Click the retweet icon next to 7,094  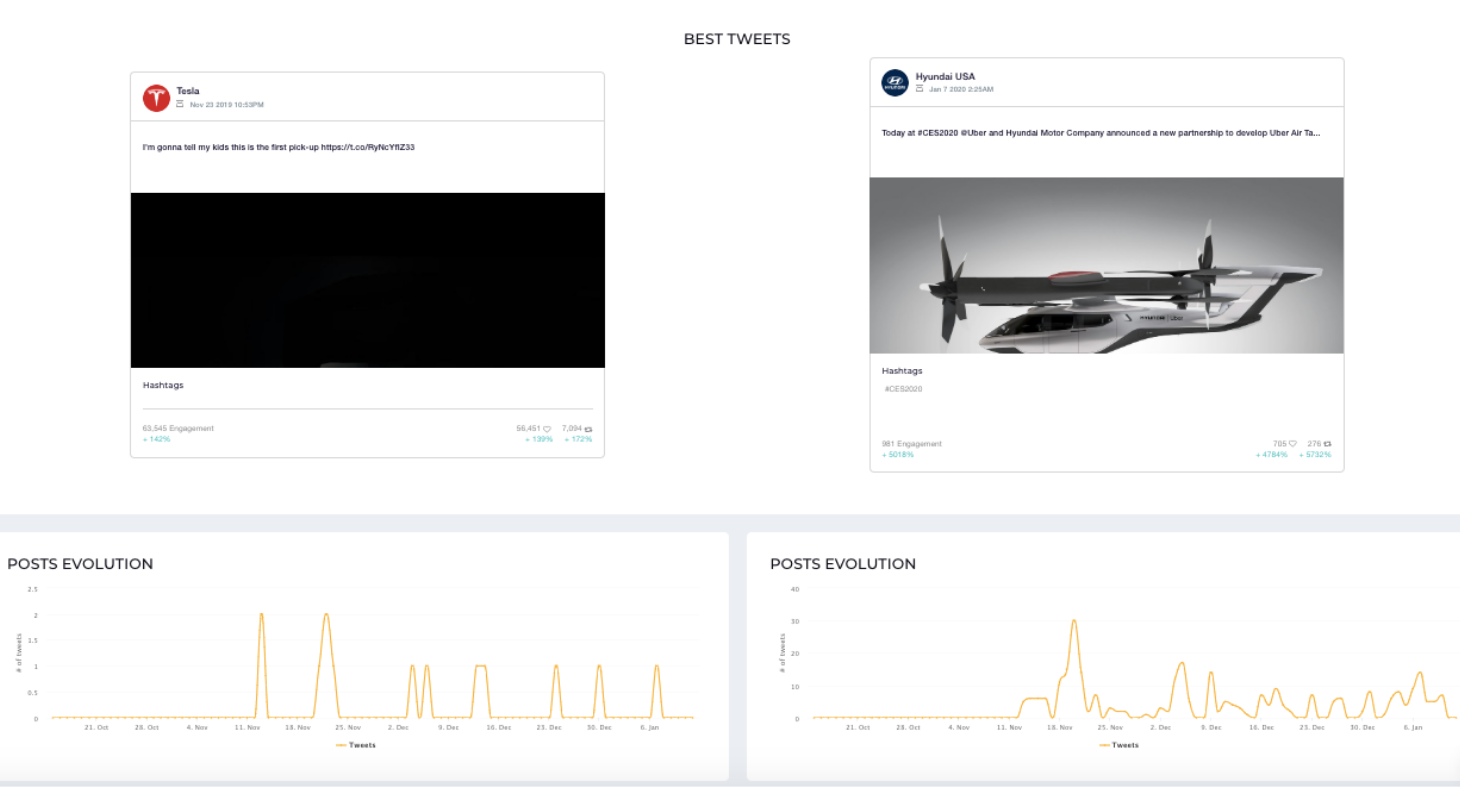pos(588,429)
